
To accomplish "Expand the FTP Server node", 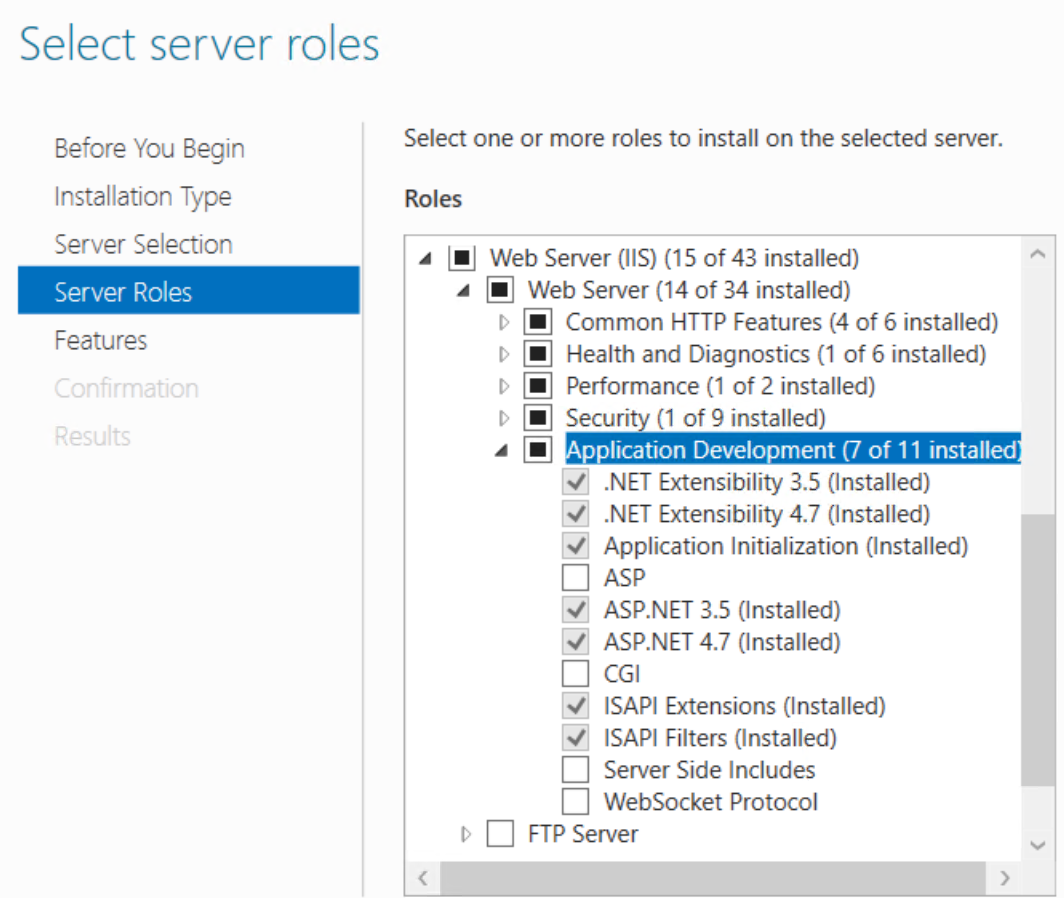I will 464,833.
